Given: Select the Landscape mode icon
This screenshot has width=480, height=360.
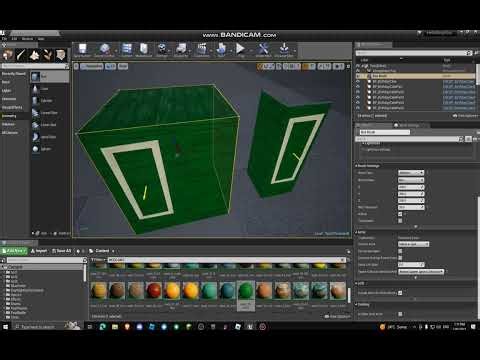Looking at the screenshot, I should point(34,55).
